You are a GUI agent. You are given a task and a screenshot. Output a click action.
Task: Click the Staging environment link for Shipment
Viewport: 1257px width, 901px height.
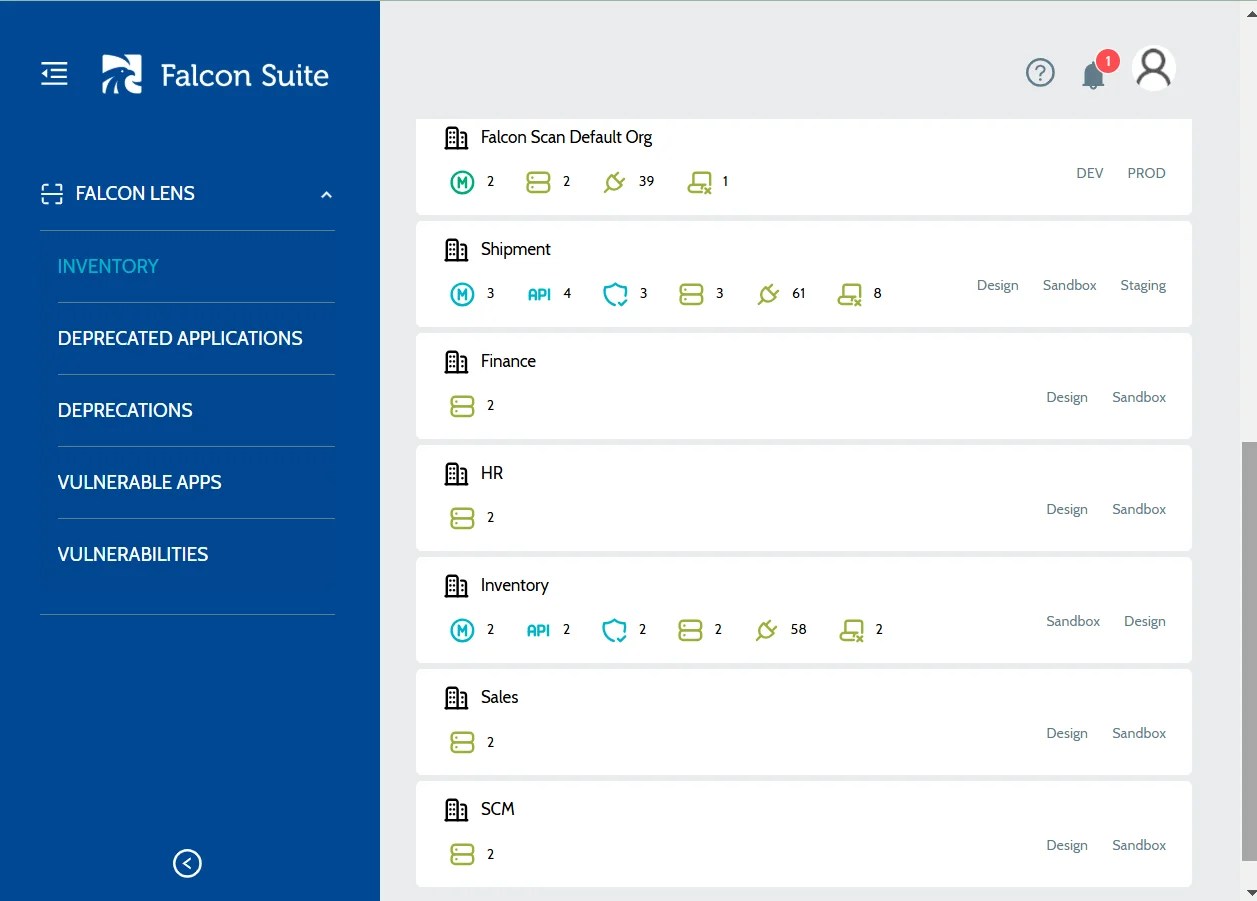[1142, 285]
